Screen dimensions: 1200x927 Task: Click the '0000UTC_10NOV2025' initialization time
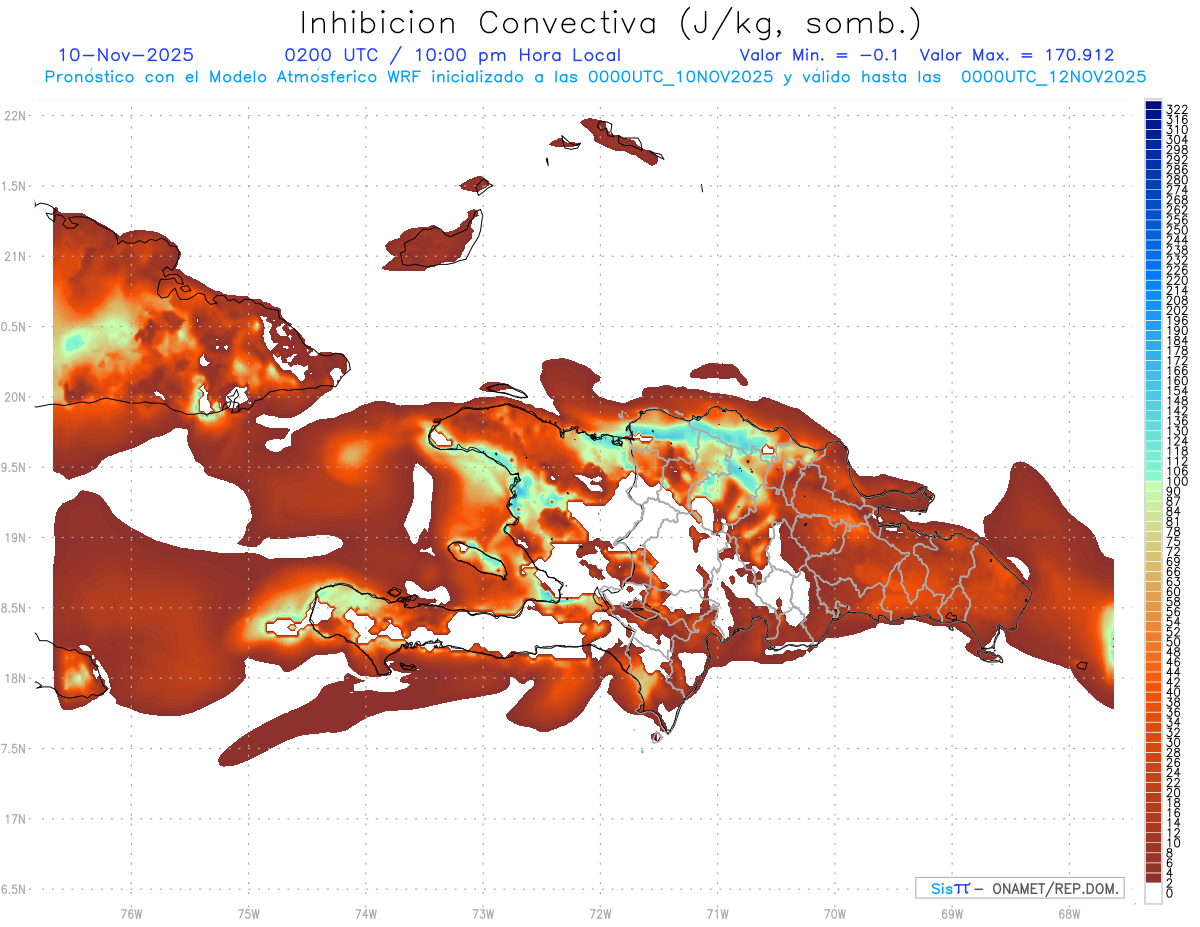click(x=679, y=76)
